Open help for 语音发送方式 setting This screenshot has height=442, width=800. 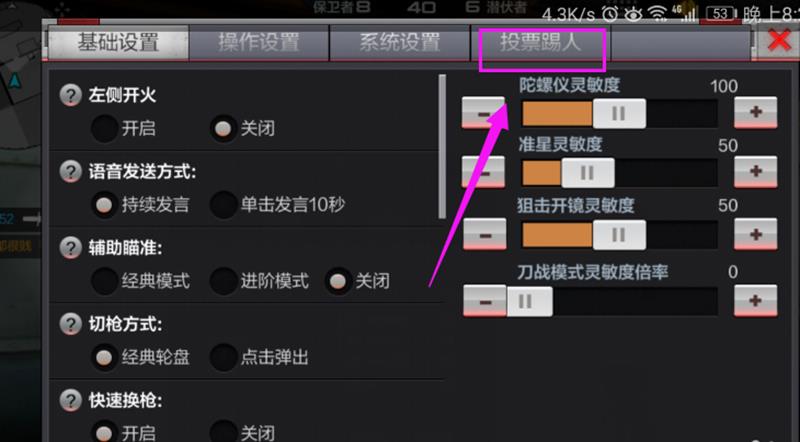[x=70, y=171]
